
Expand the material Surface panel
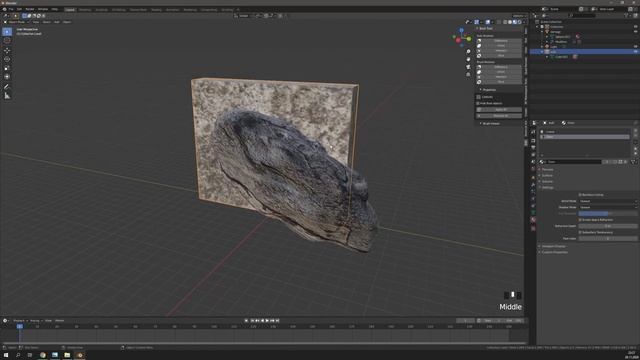pos(547,176)
